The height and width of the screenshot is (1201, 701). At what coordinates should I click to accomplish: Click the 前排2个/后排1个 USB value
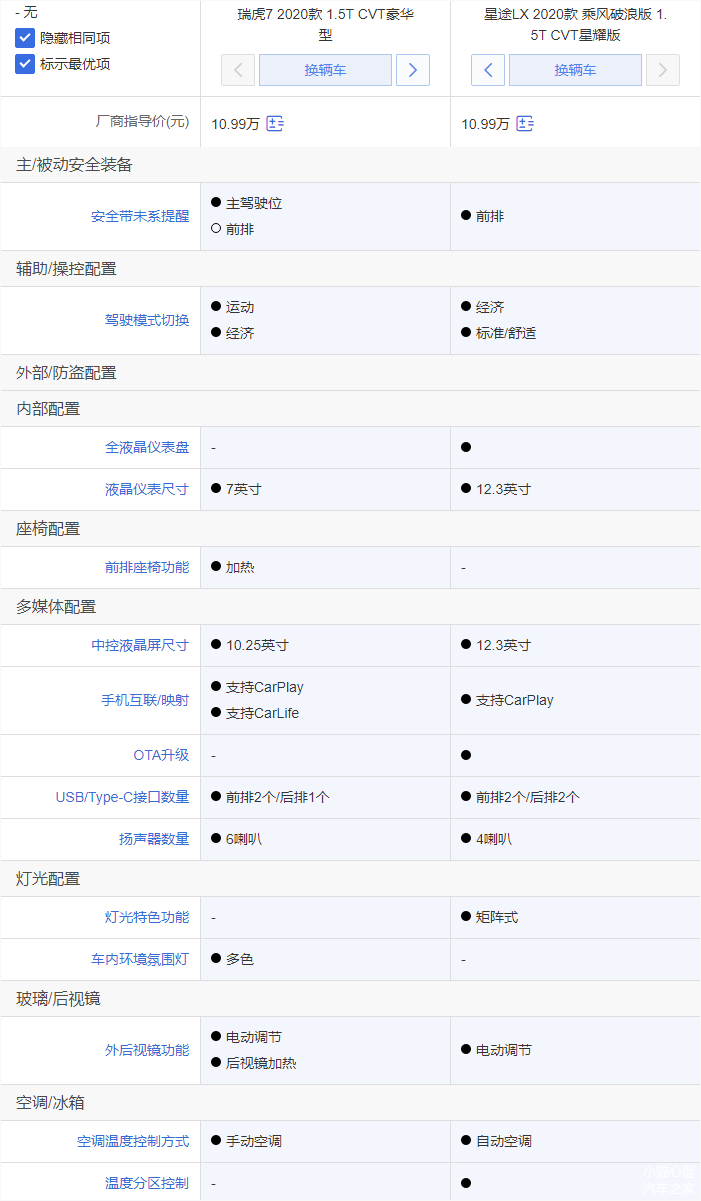278,797
